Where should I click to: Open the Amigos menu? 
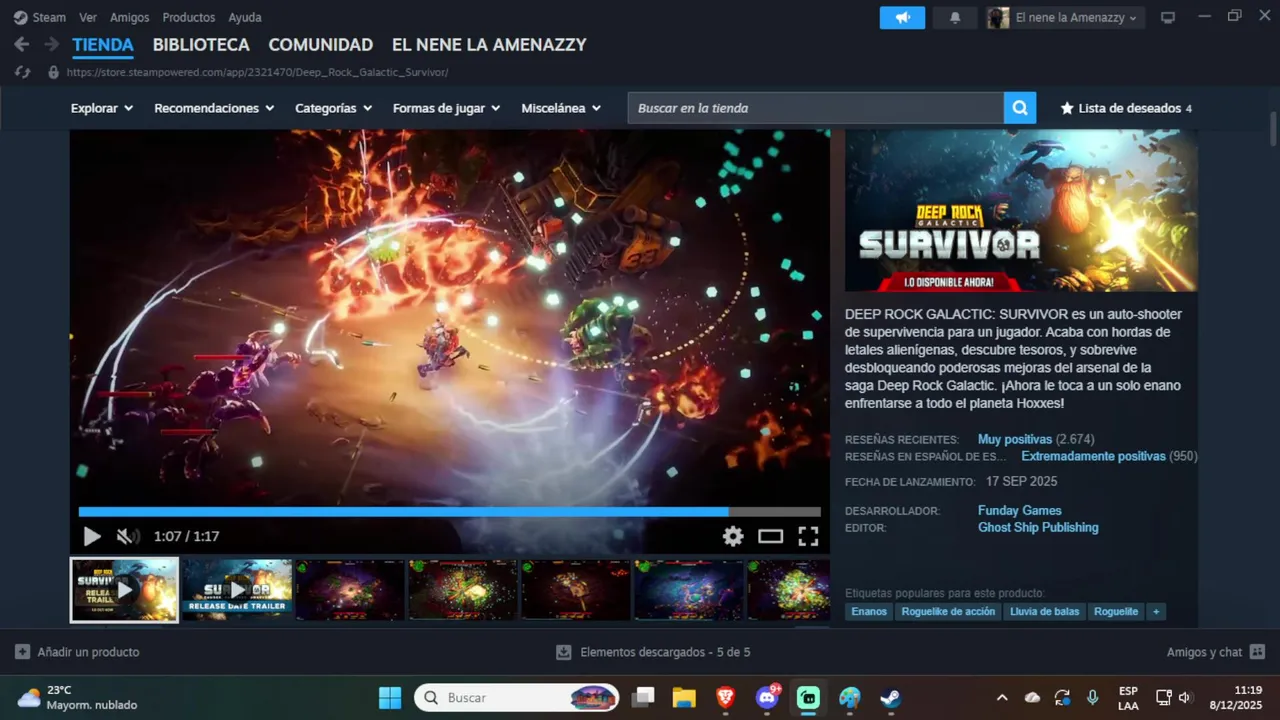[x=130, y=17]
